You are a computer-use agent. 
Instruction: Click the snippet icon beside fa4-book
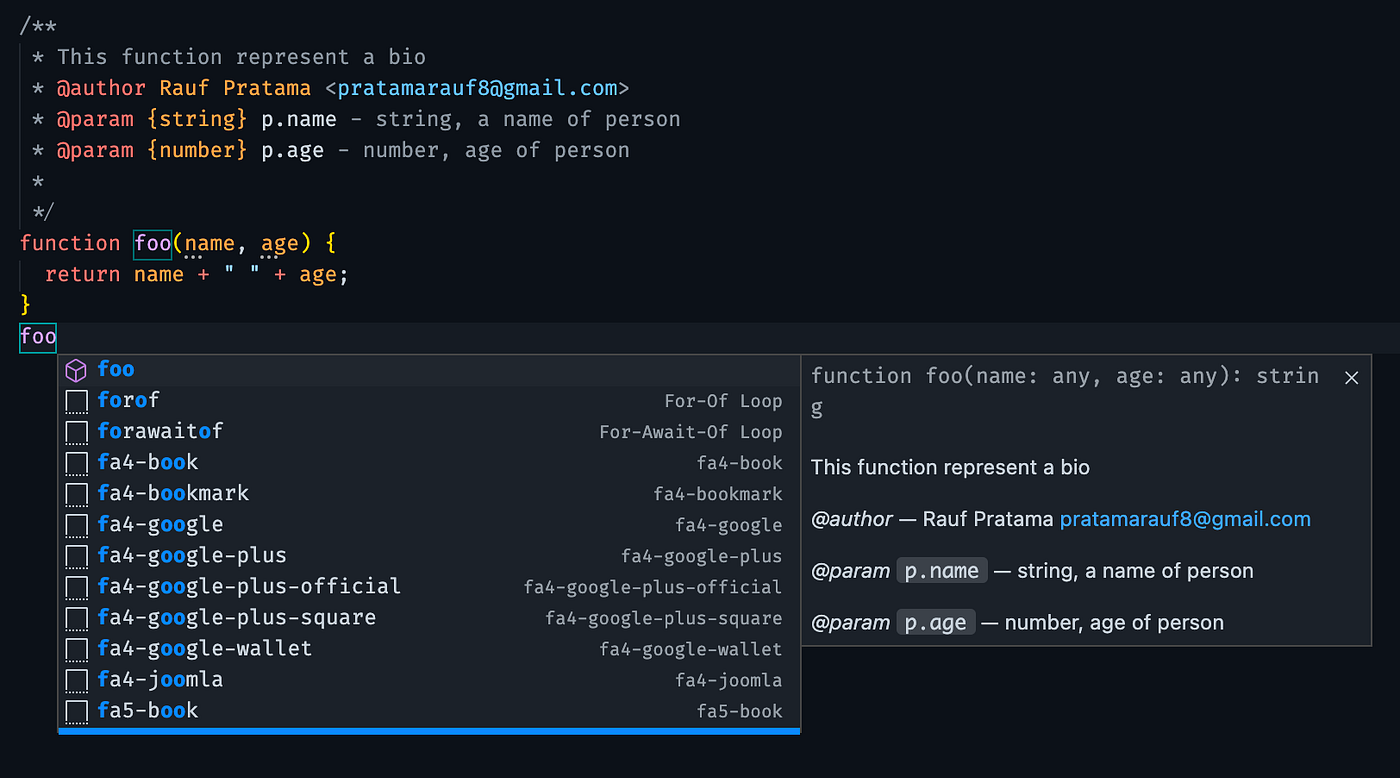[x=76, y=462]
